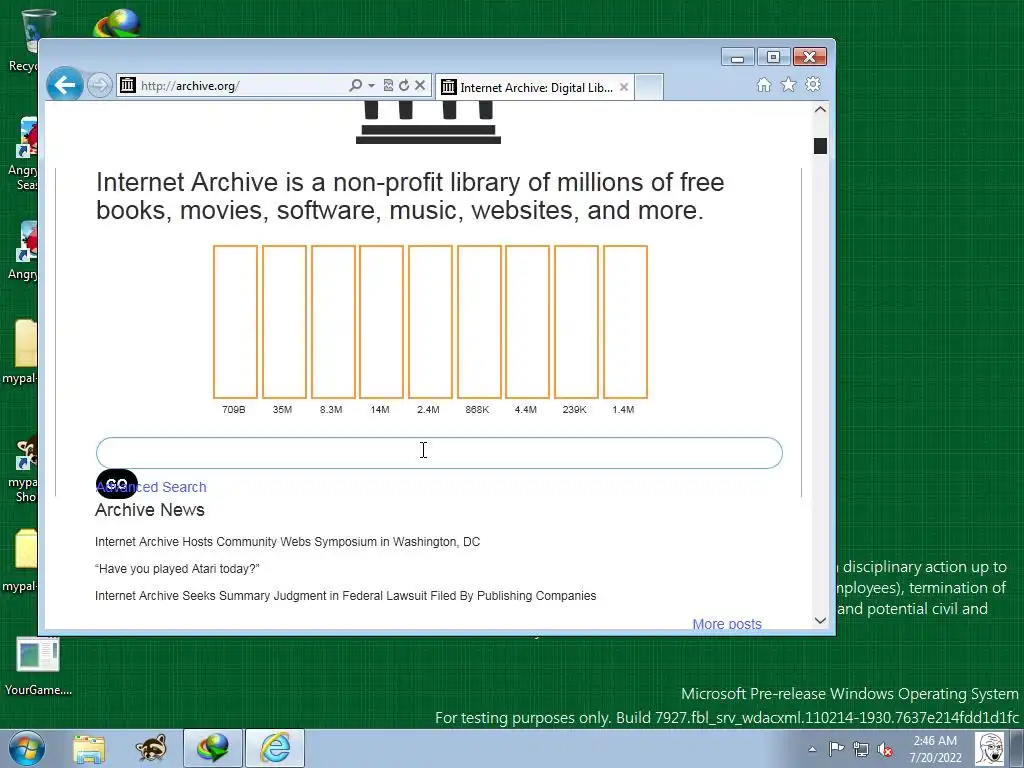The width and height of the screenshot is (1024, 768).
Task: Show hidden tray icons arrow
Action: tap(812, 749)
